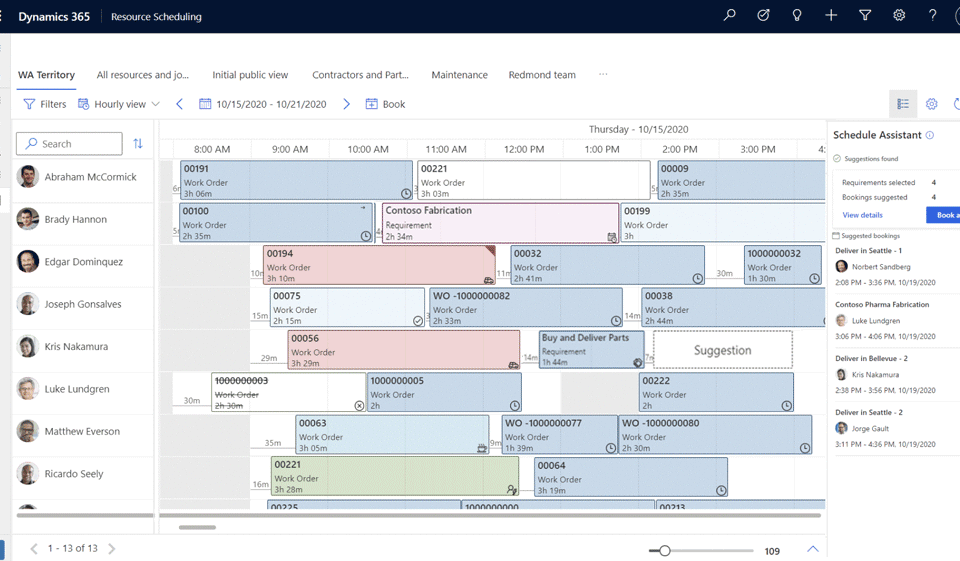This screenshot has width=960, height=561.
Task: Open work order WO -1000000077
Action: 560,435
